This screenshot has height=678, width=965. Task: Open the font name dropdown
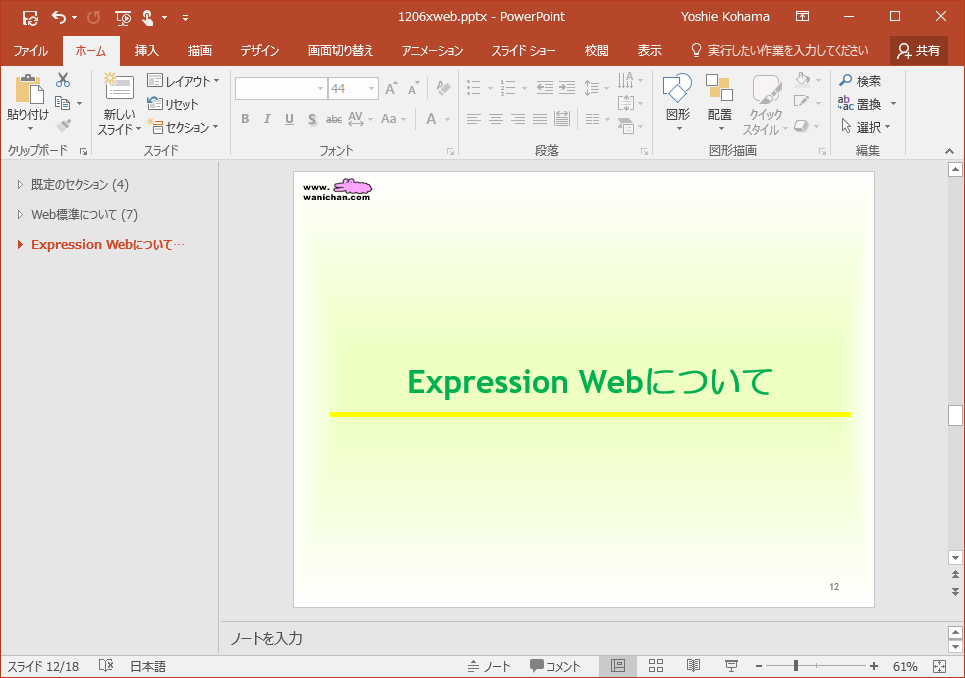point(320,89)
